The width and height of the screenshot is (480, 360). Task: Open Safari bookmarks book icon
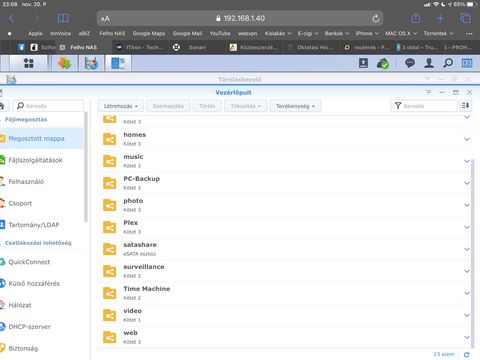(x=63, y=18)
